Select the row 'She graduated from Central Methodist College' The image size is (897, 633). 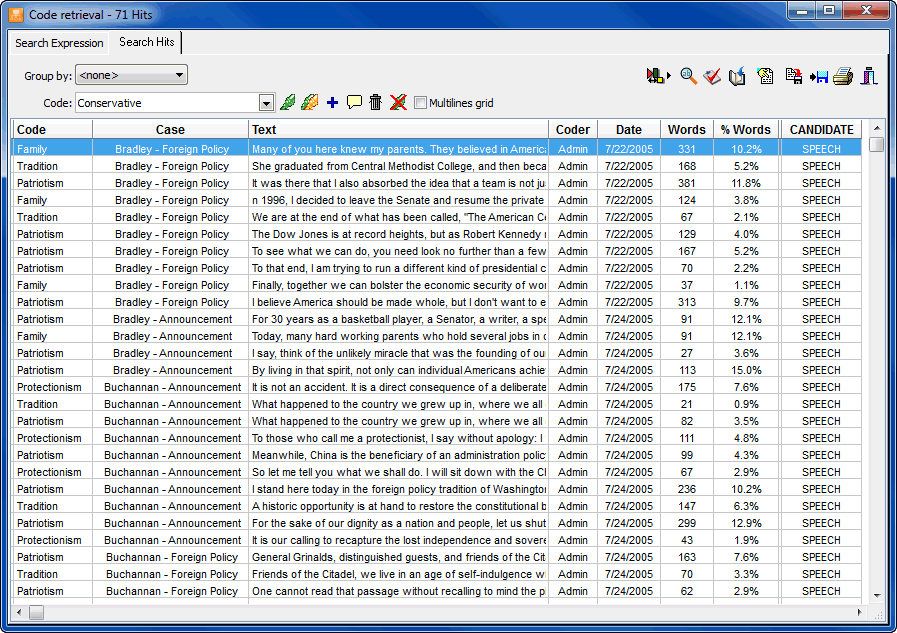click(436, 166)
